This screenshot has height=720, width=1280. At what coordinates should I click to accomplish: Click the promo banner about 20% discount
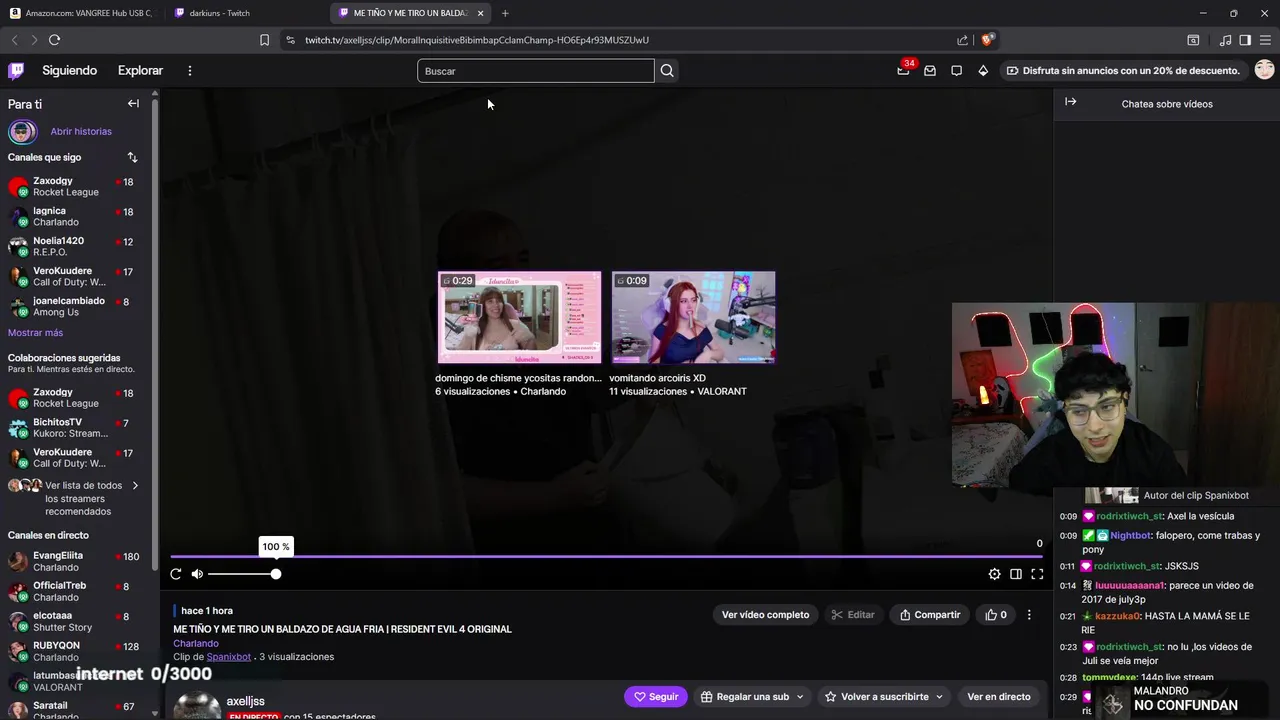tap(1123, 71)
